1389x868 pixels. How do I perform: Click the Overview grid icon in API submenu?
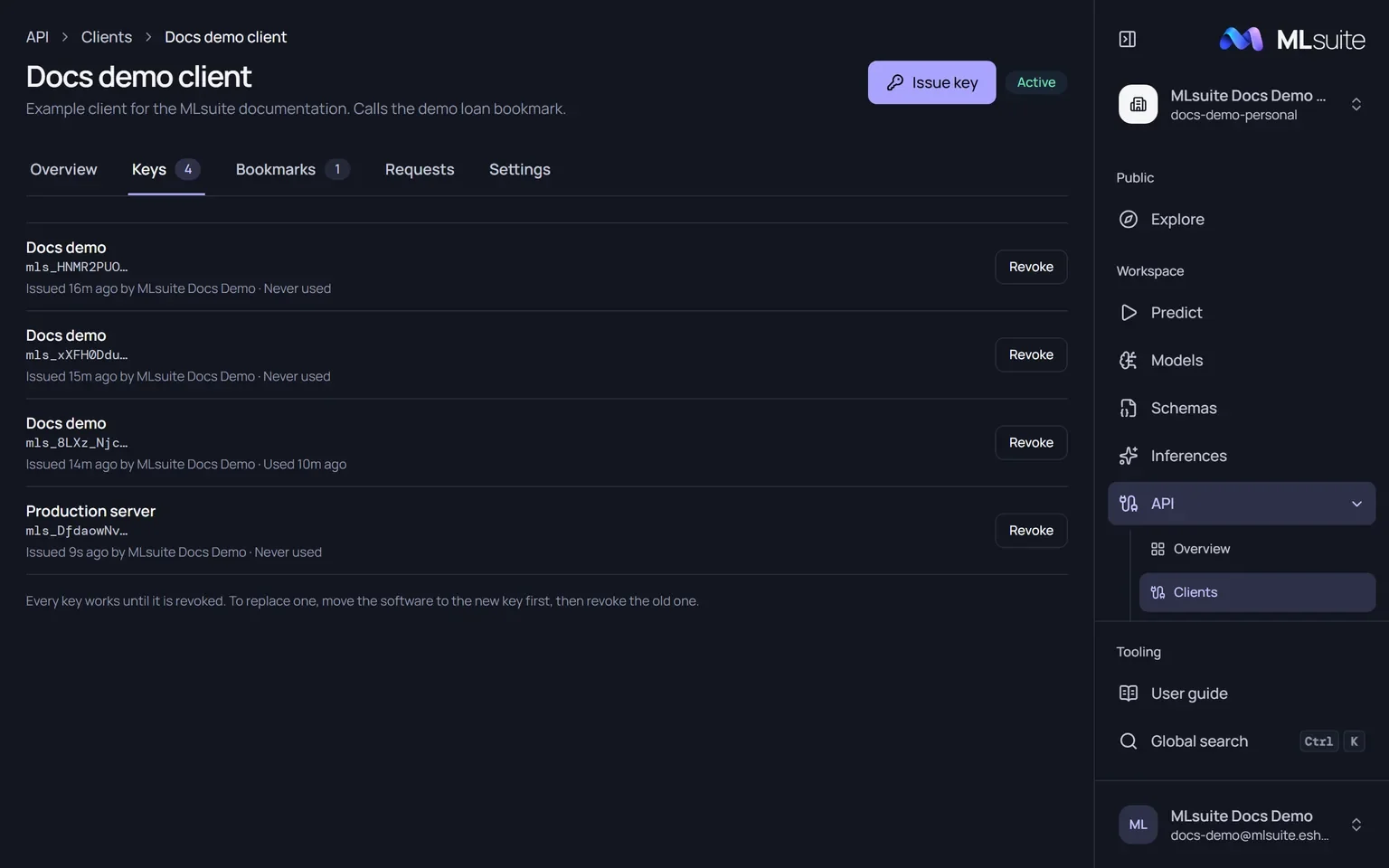click(x=1157, y=549)
